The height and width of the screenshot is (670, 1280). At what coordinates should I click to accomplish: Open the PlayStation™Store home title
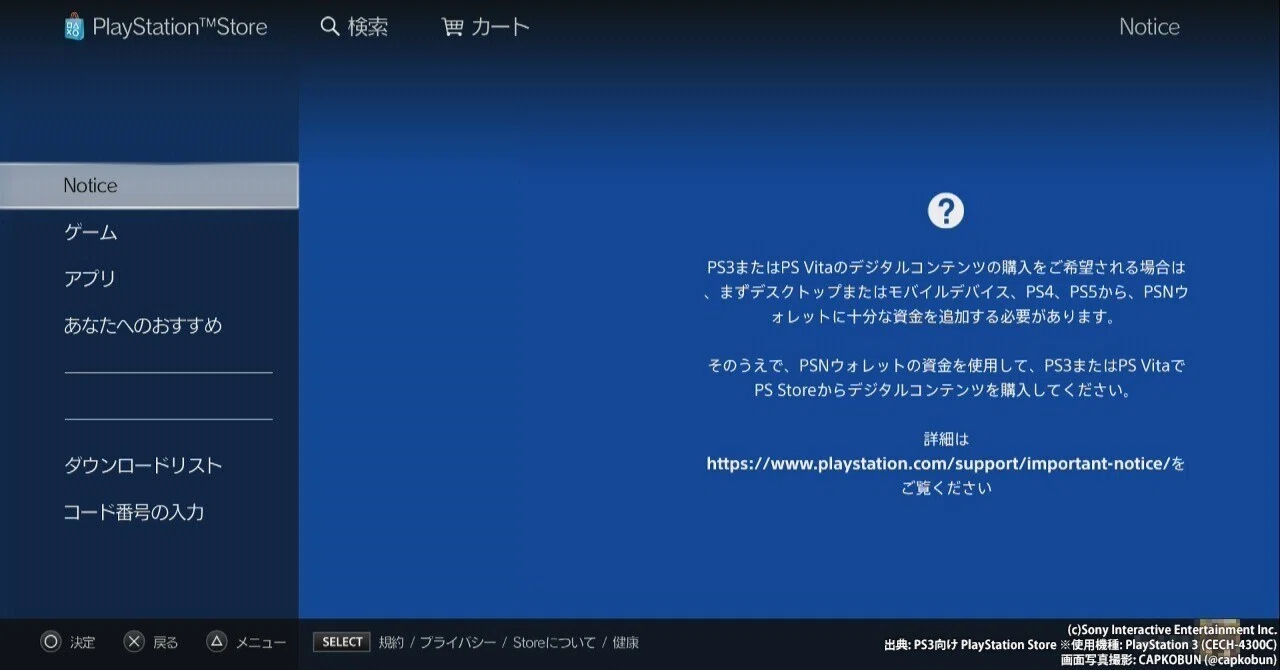point(180,27)
